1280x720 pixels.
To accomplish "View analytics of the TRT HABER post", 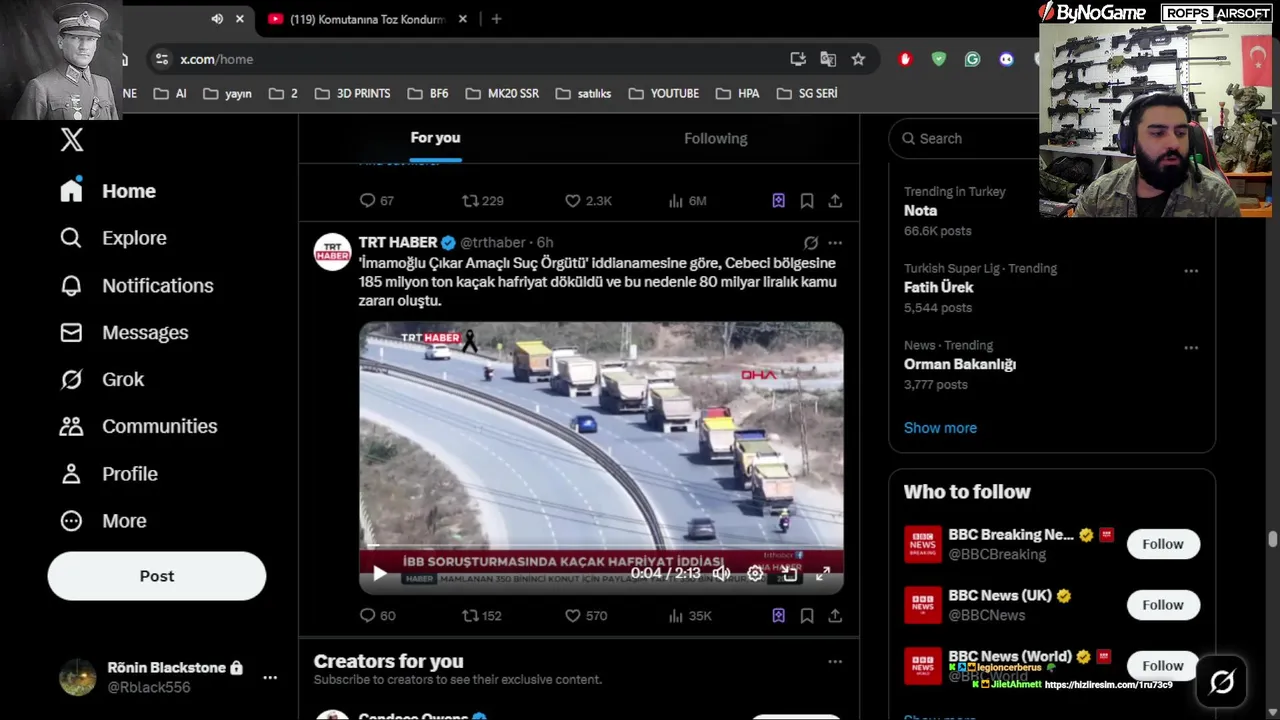I will (x=689, y=616).
